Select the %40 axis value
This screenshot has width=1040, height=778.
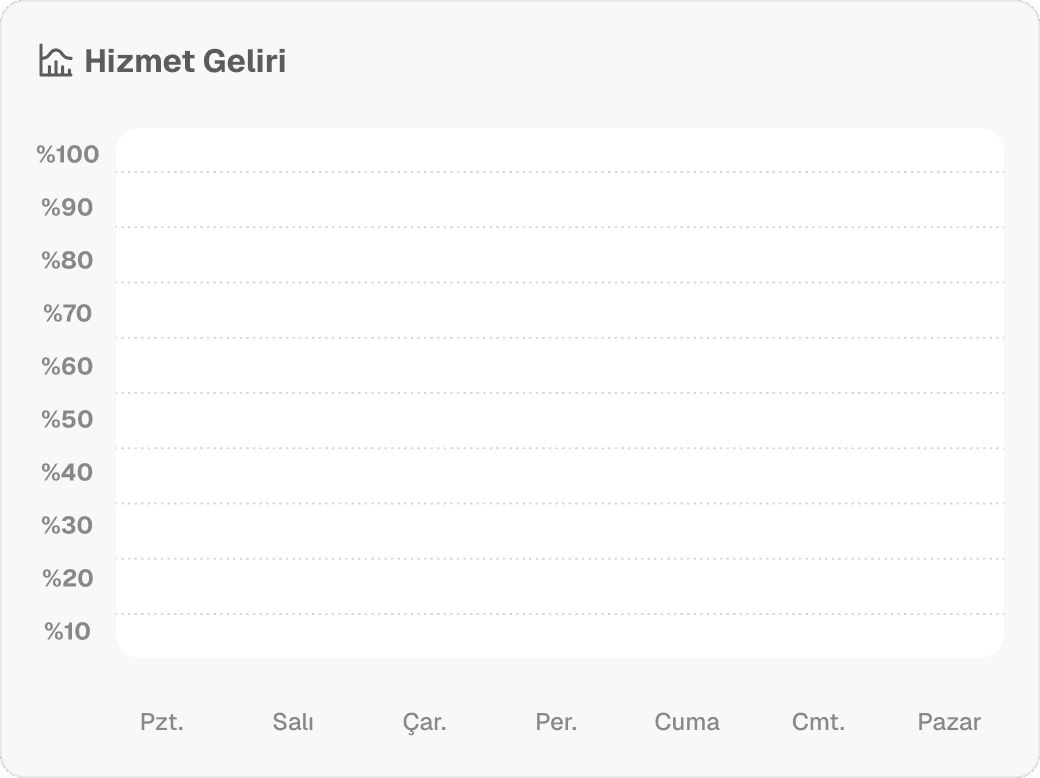pos(67,472)
